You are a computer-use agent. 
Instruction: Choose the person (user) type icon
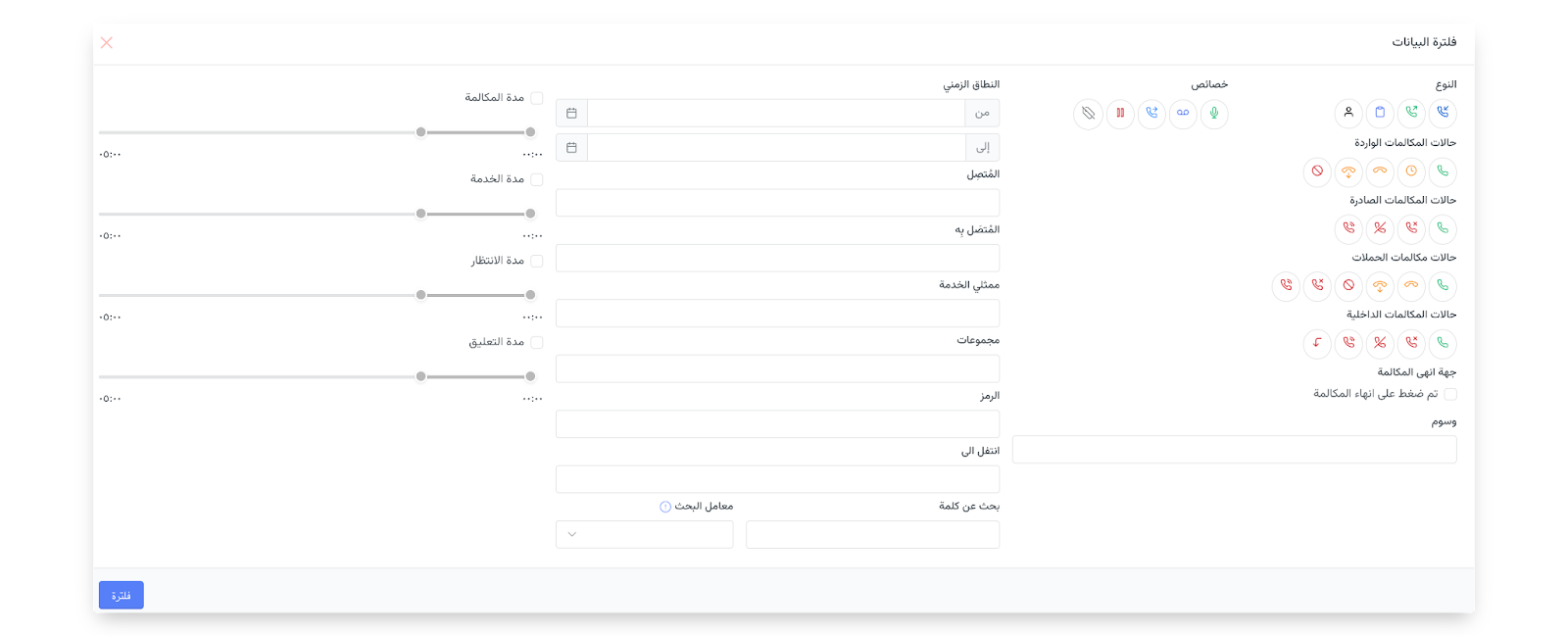1348,113
